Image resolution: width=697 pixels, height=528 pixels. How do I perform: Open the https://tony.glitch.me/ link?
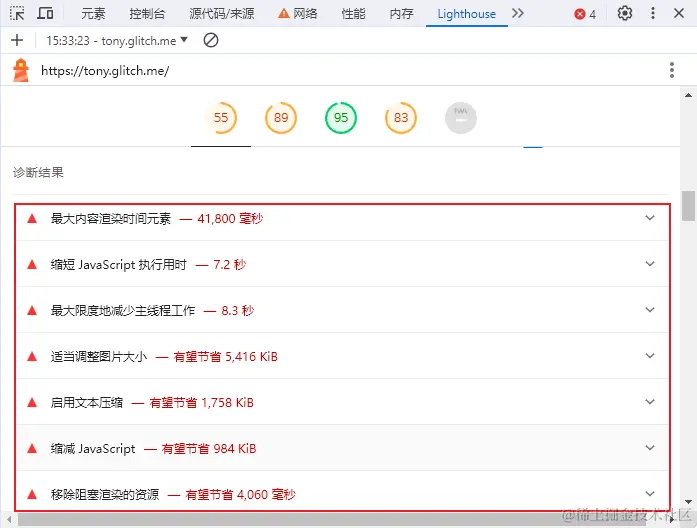105,71
